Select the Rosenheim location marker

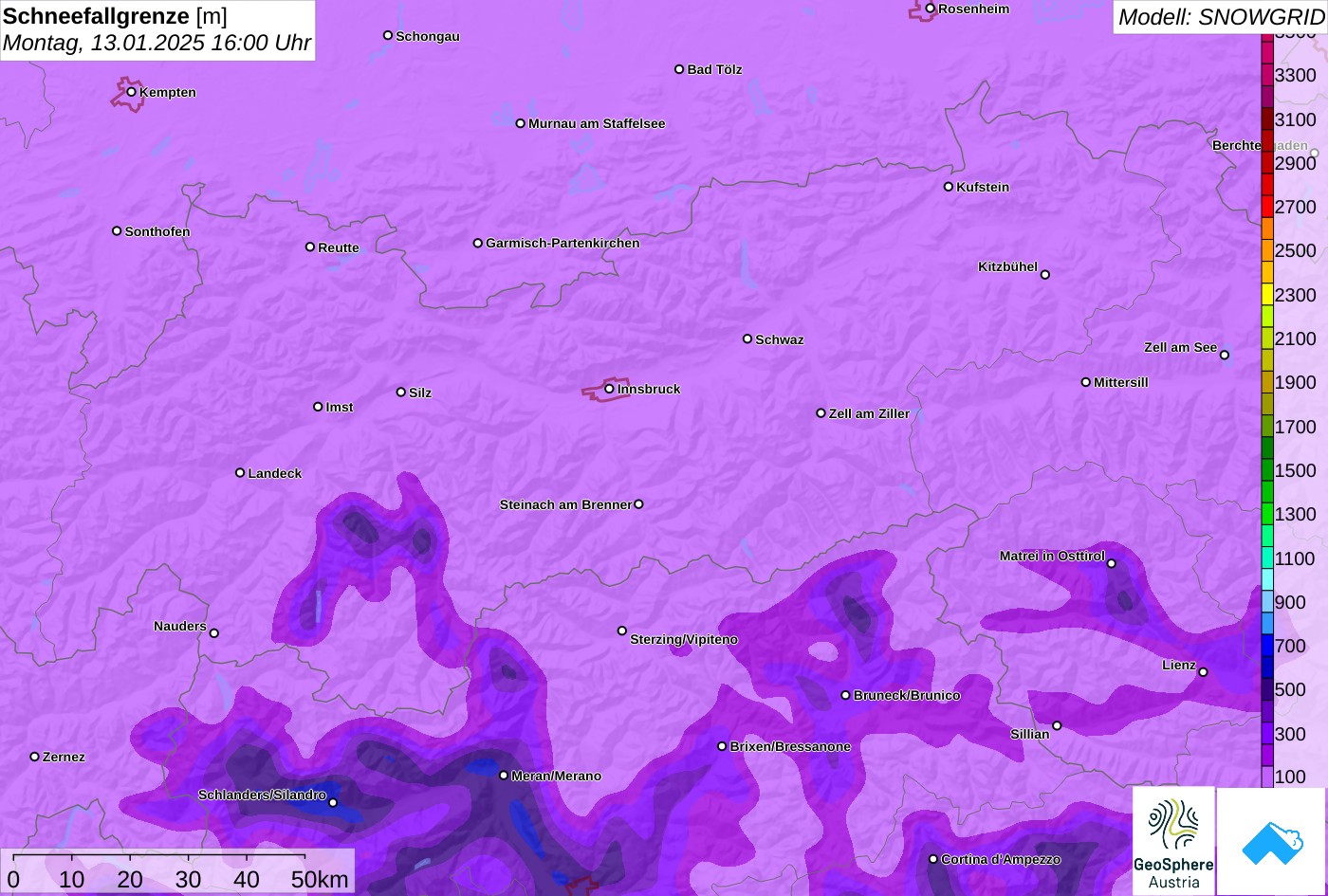930,9
